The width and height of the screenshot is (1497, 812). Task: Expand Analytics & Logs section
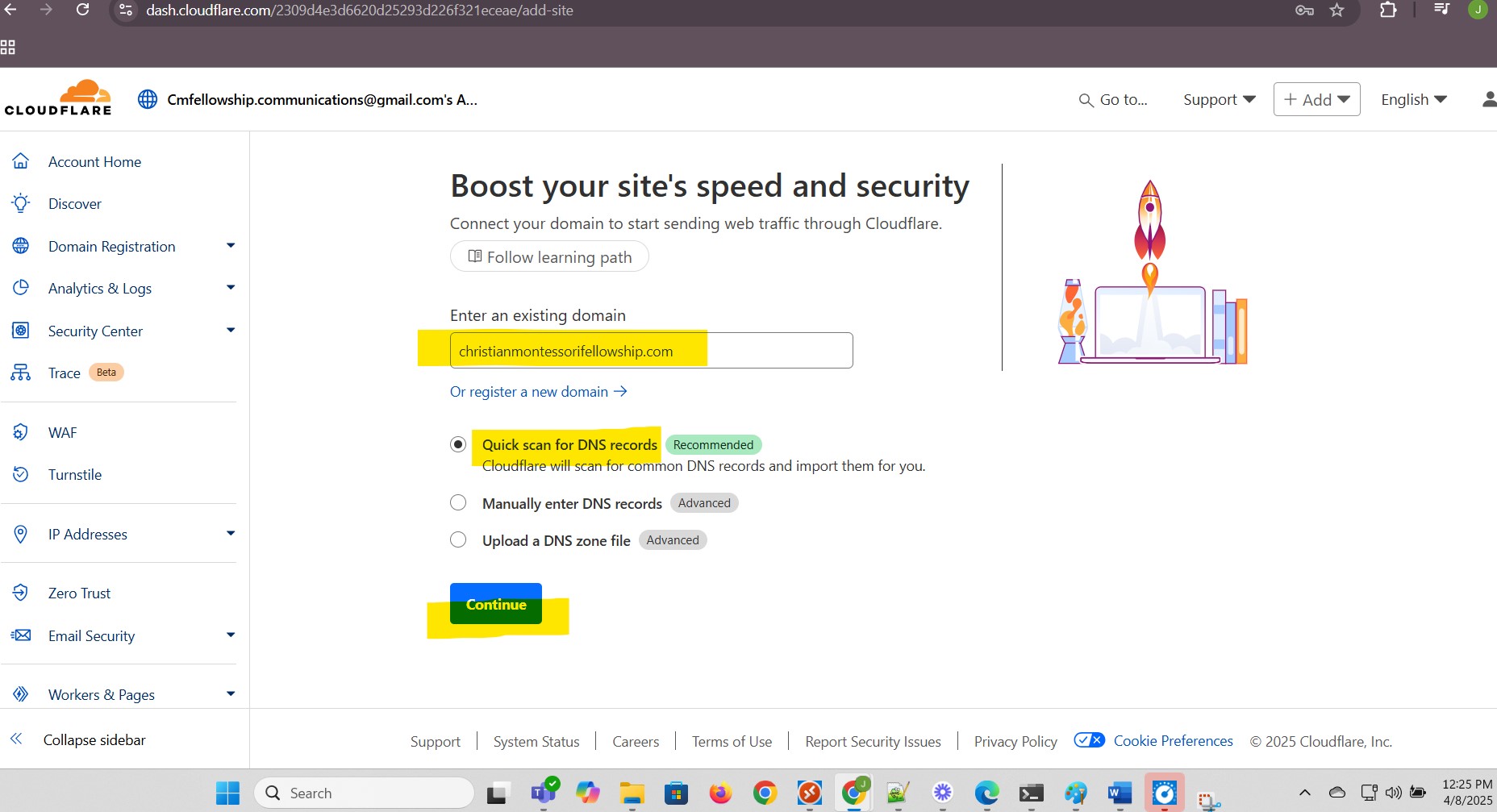[231, 288]
